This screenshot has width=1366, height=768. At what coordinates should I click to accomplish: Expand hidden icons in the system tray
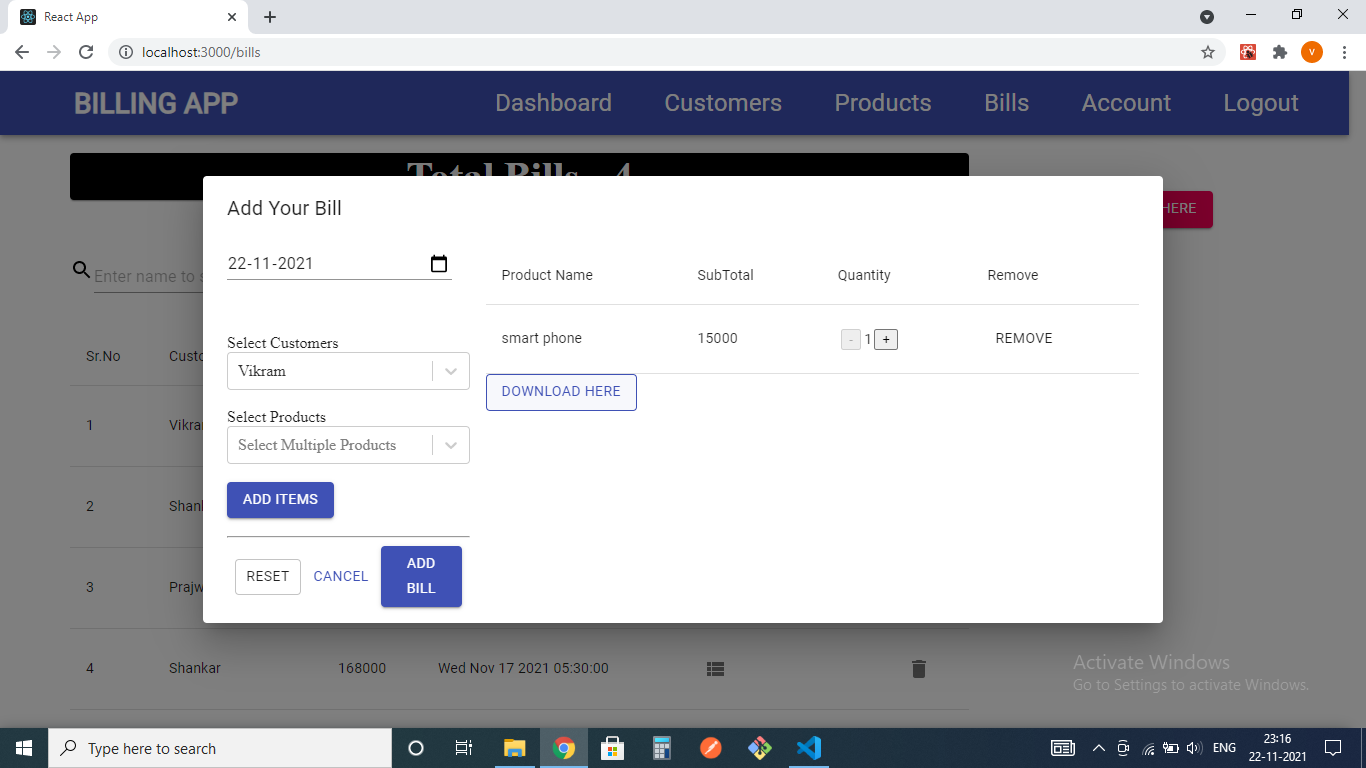(1098, 747)
